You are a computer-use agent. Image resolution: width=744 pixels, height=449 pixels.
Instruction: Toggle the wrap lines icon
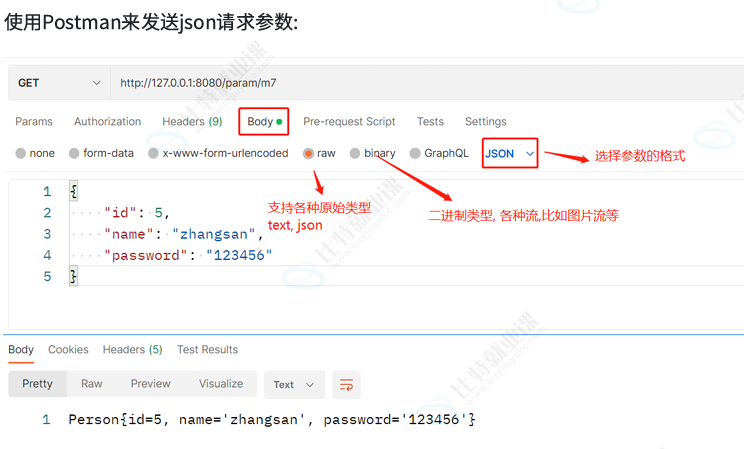(346, 384)
